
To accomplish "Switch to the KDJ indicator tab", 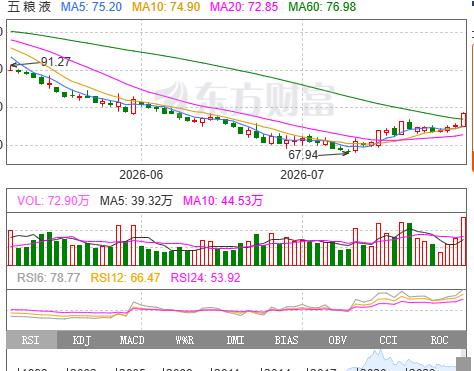I will coord(82,340).
